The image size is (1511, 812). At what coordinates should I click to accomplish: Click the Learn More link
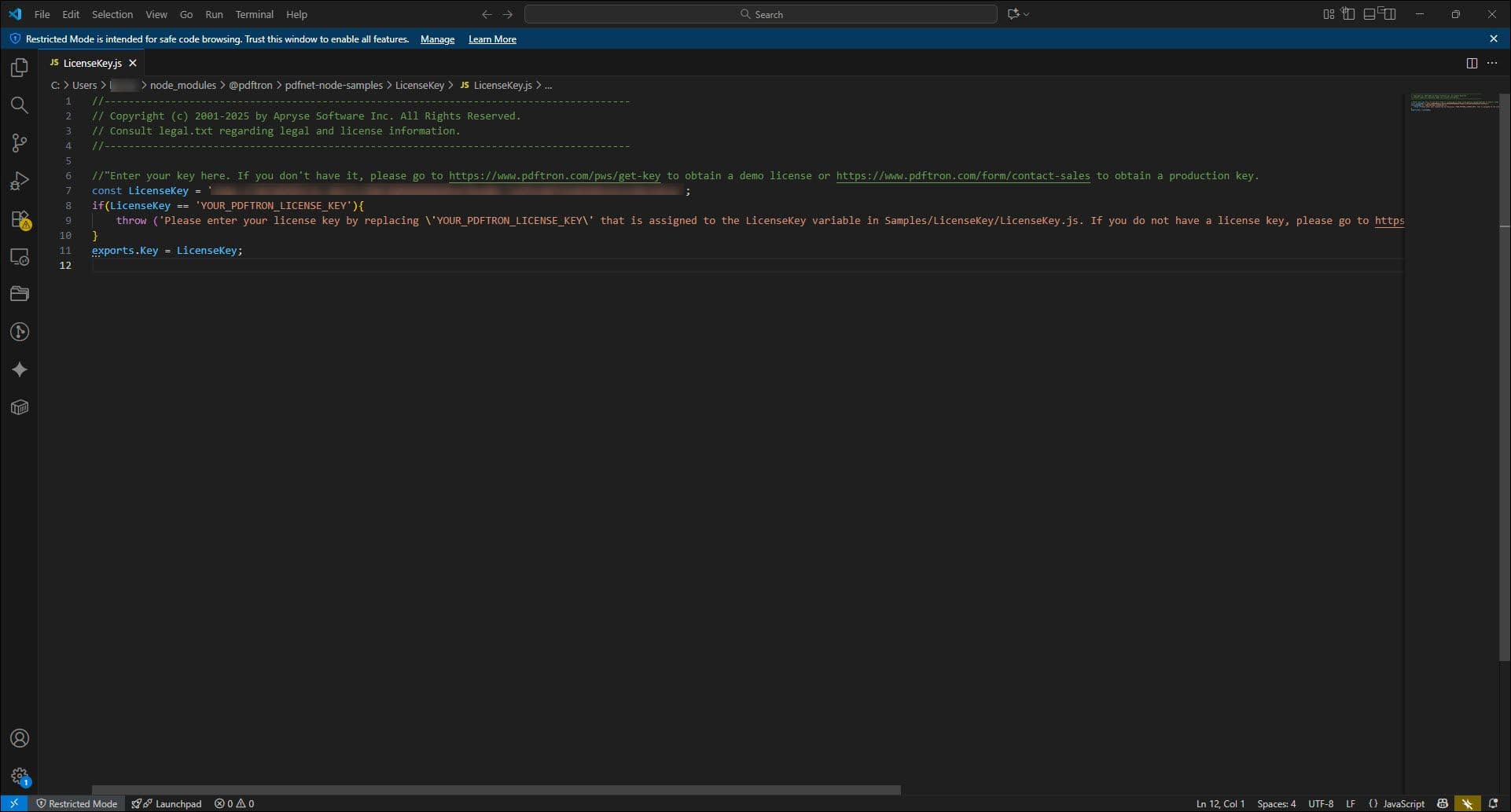click(x=491, y=39)
